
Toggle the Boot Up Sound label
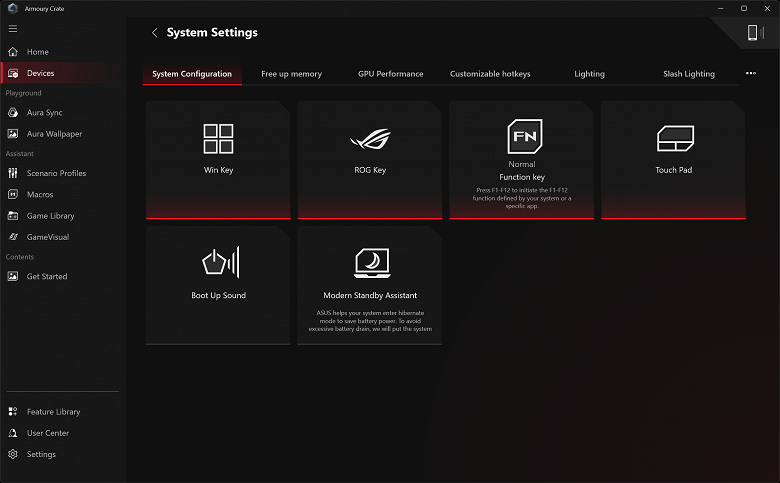[x=218, y=295]
